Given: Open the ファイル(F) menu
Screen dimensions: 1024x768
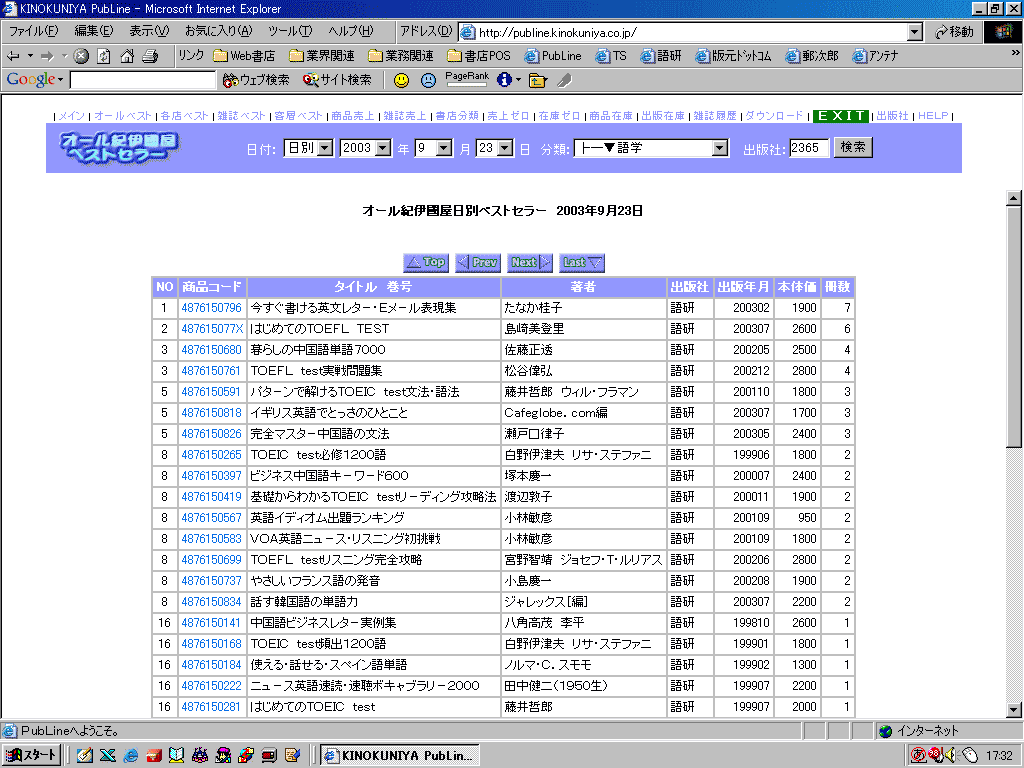Looking at the screenshot, I should coord(33,31).
